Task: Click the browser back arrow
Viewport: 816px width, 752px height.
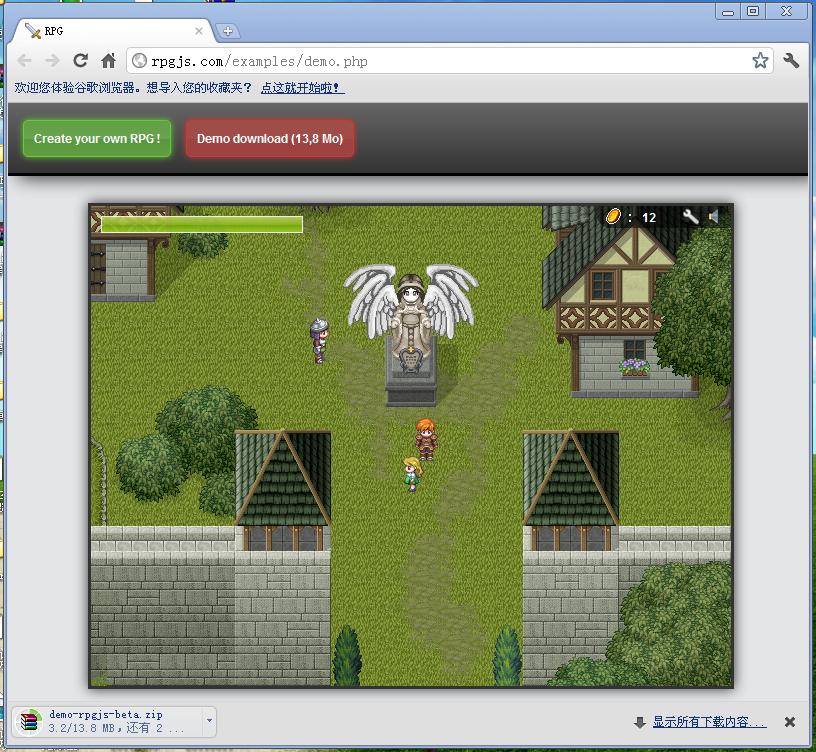Action: coord(24,61)
